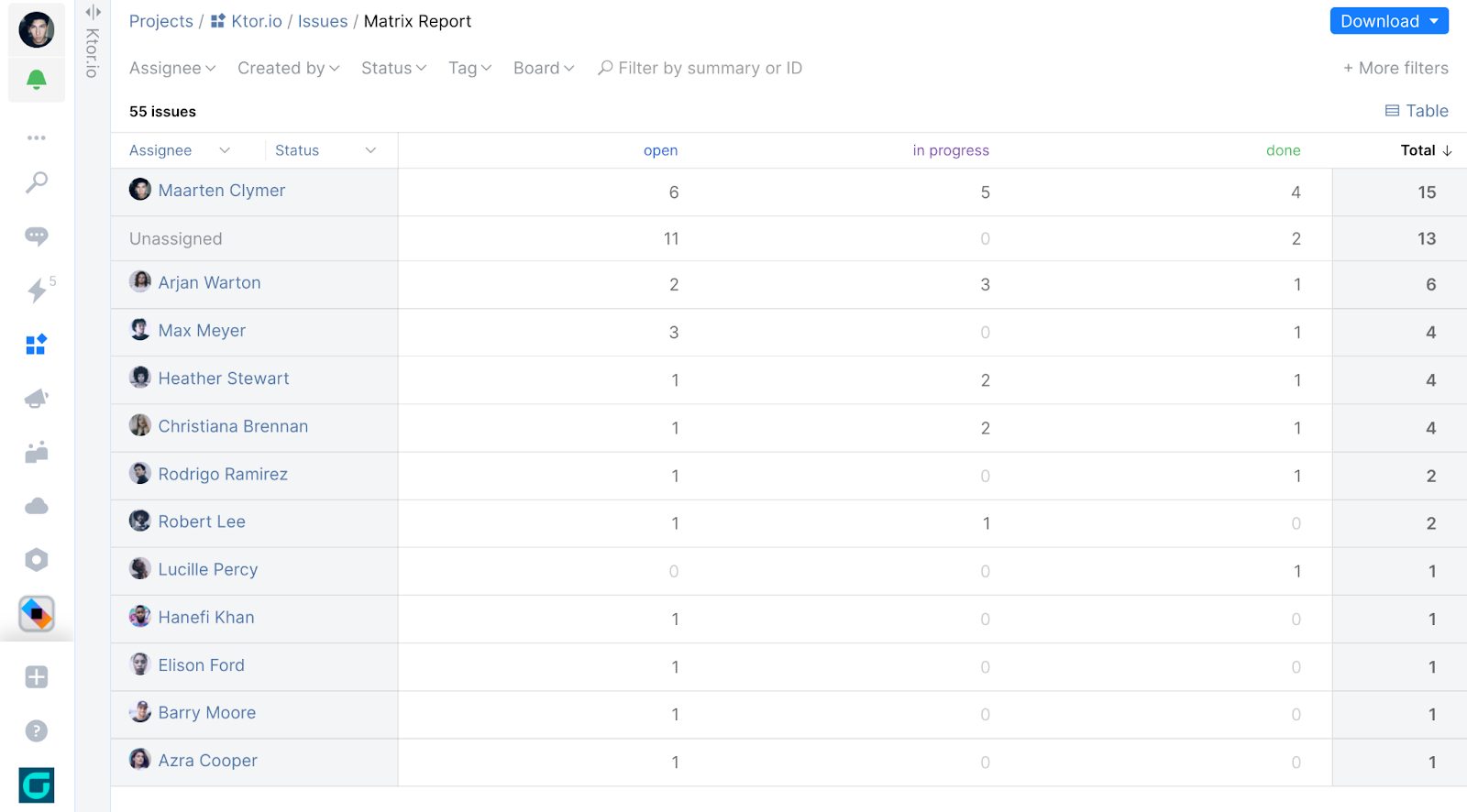Open notifications bell
1467x812 pixels.
click(37, 80)
